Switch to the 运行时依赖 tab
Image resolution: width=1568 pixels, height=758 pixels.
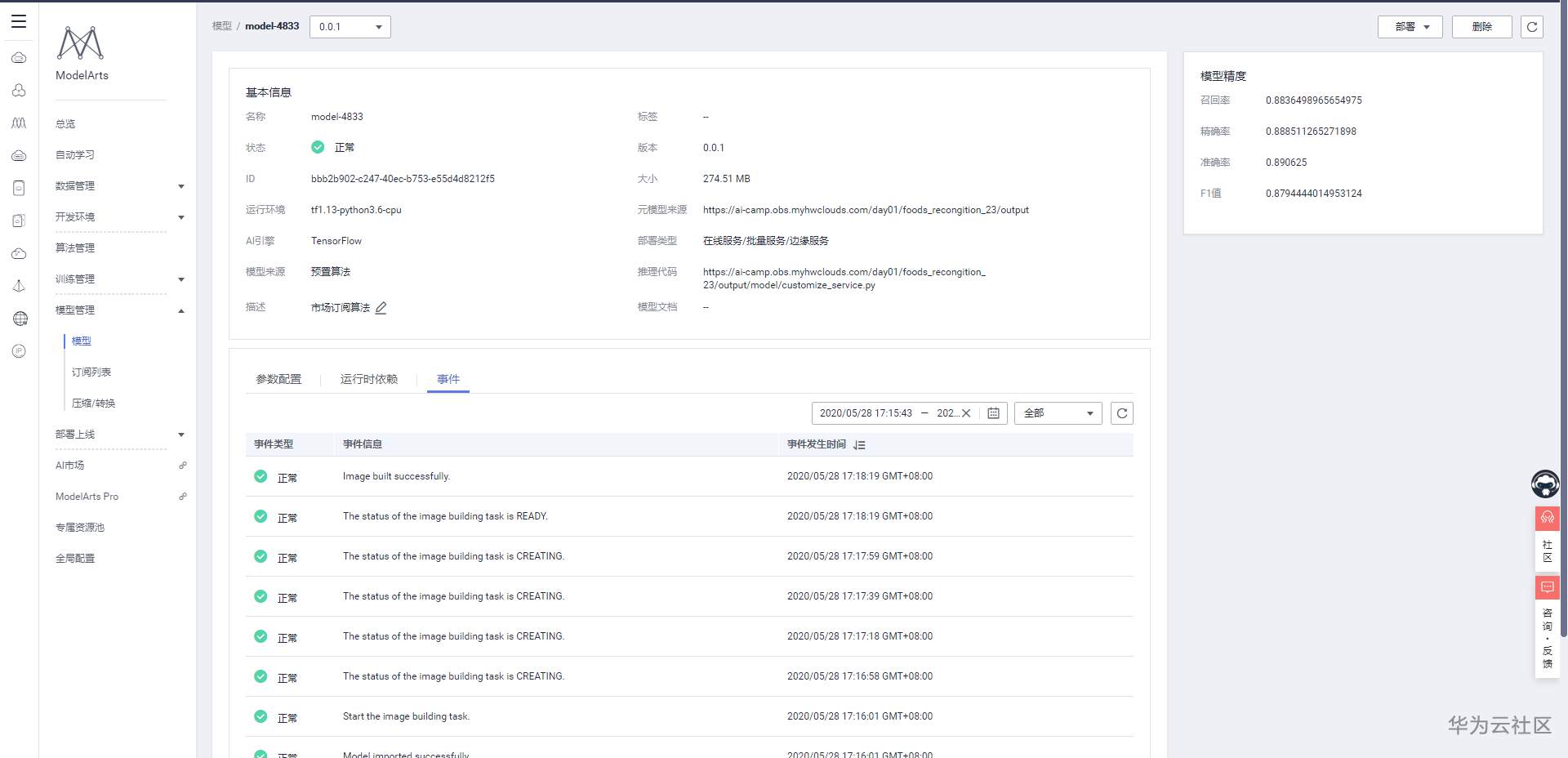369,379
